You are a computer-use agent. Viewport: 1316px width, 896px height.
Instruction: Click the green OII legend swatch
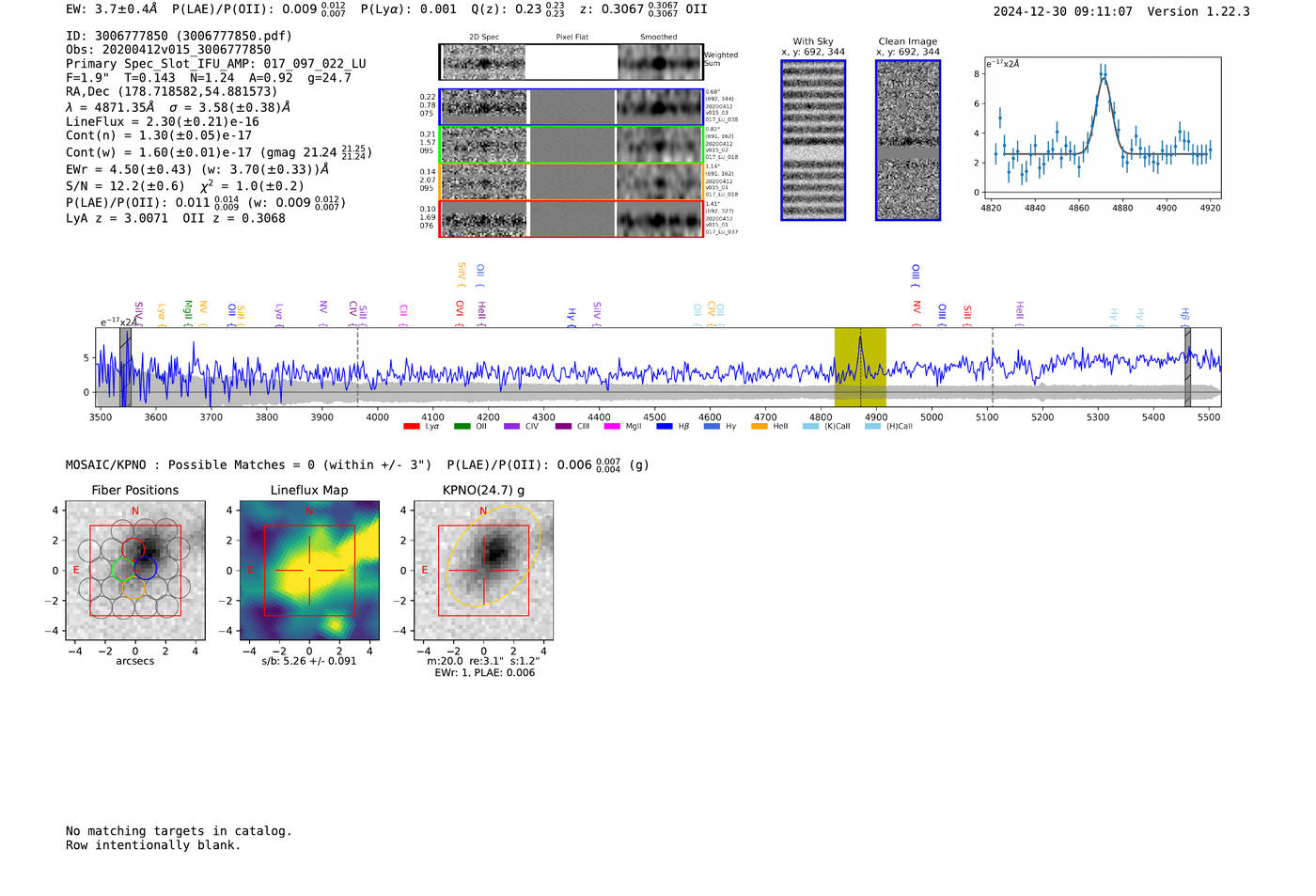[462, 427]
